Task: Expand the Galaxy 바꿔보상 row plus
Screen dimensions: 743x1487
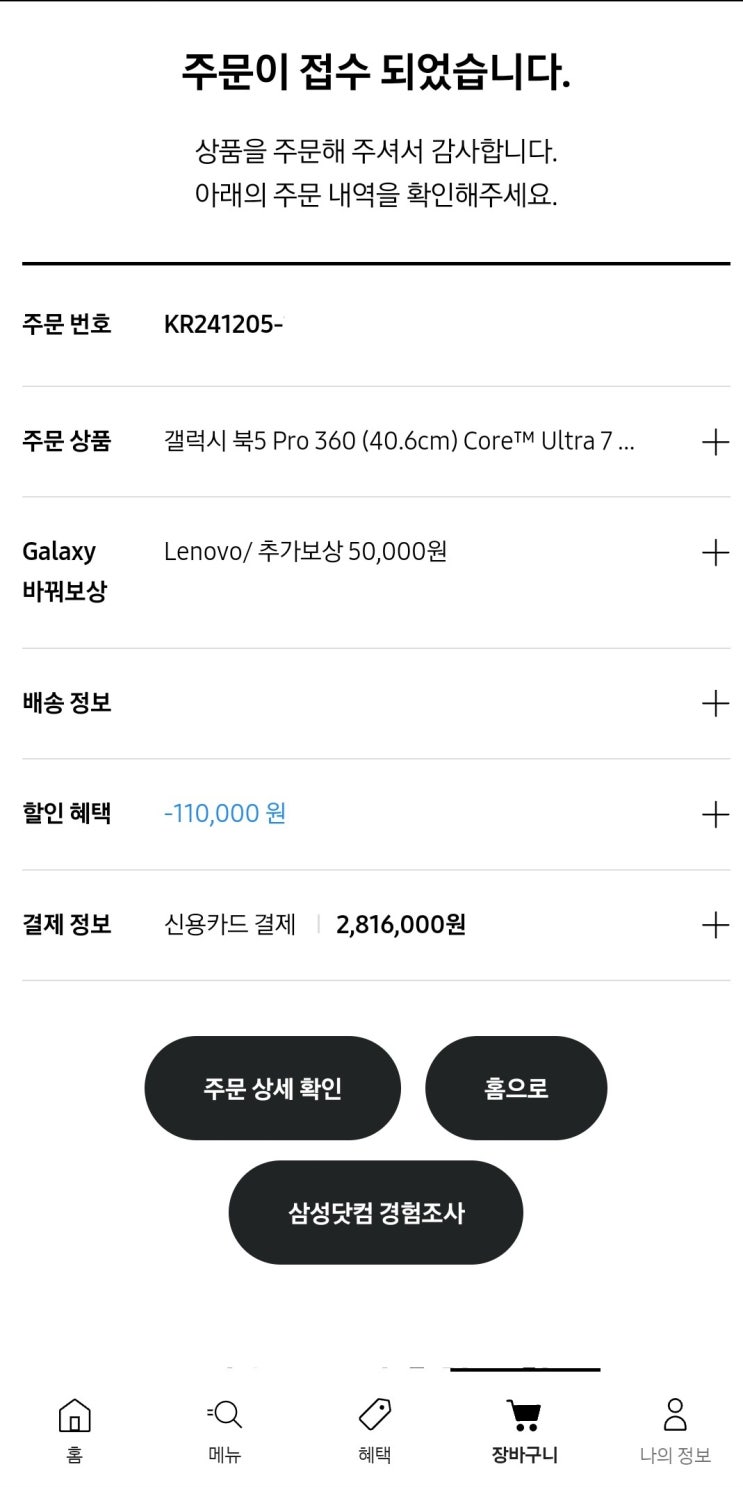Action: pos(715,553)
